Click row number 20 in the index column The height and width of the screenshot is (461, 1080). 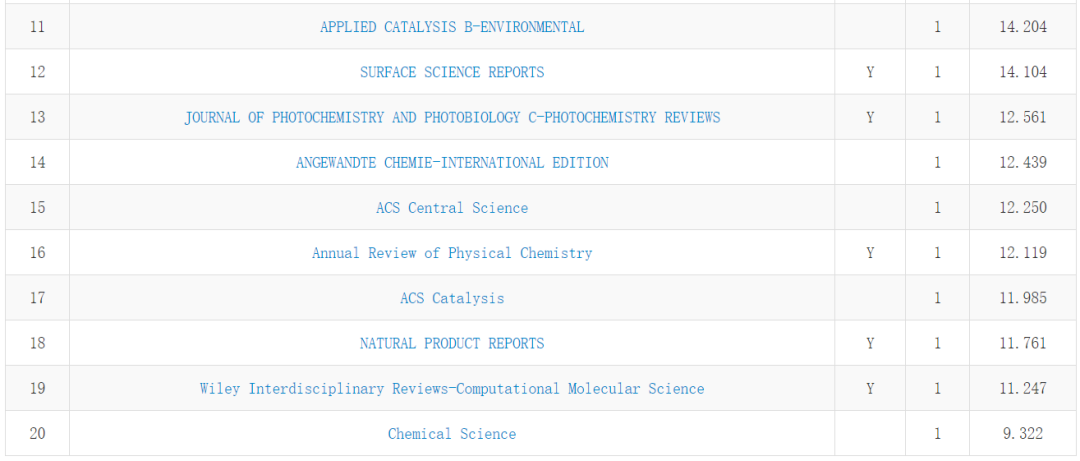[37, 433]
